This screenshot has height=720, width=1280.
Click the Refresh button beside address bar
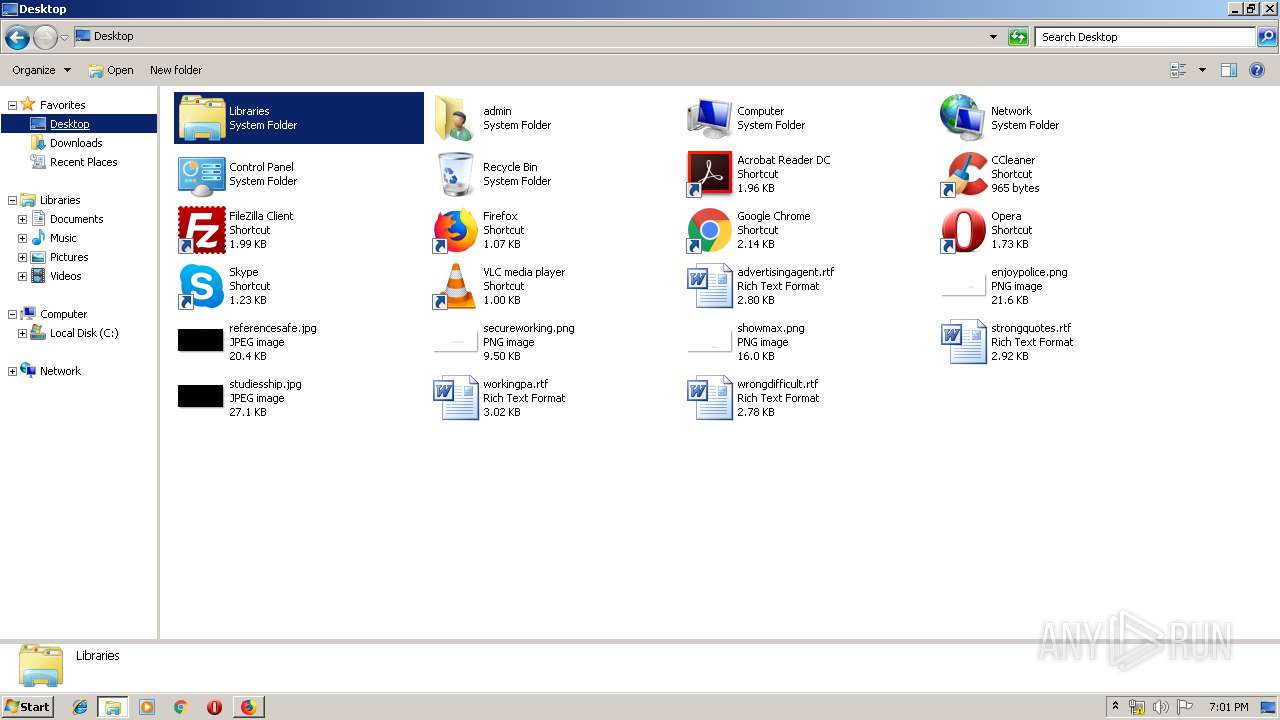[x=1018, y=37]
